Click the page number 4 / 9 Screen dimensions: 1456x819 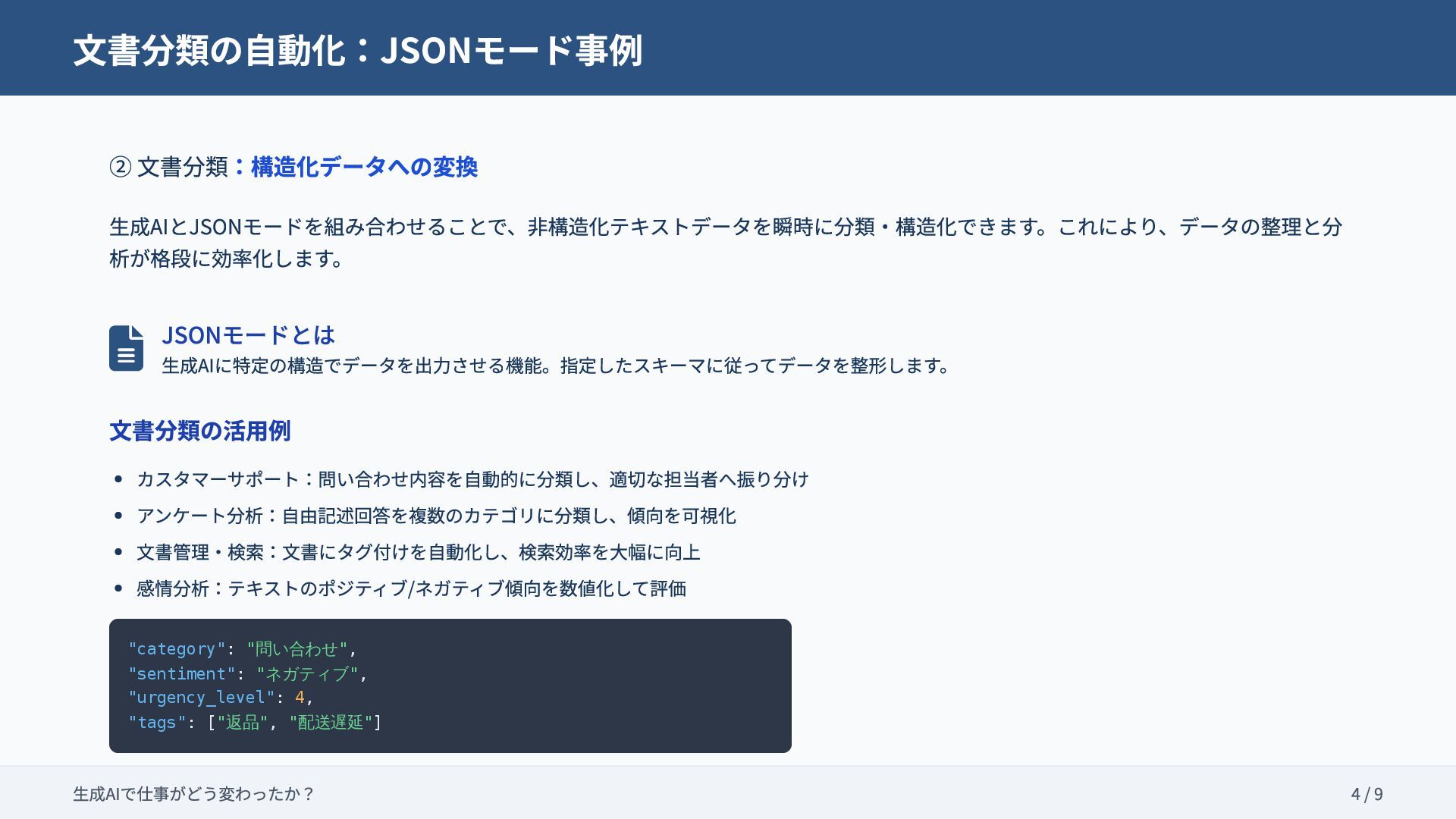pyautogui.click(x=1367, y=794)
